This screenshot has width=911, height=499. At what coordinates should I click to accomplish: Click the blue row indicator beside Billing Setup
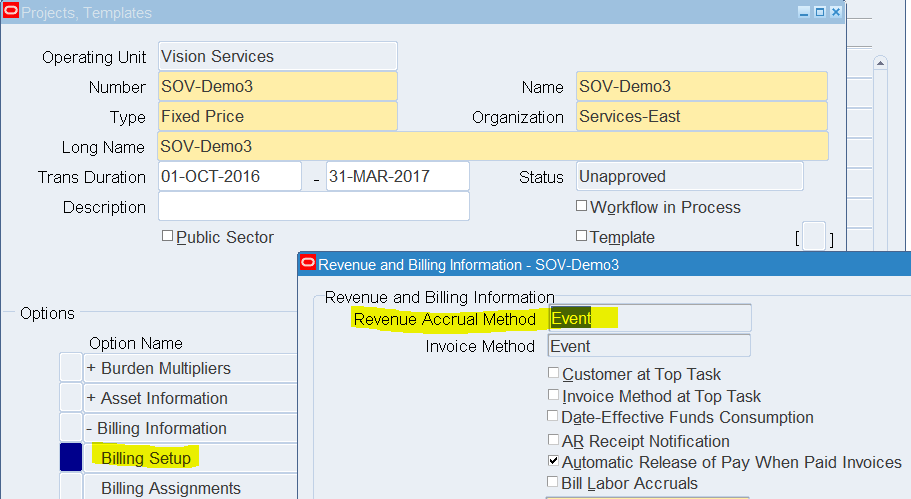(71, 457)
